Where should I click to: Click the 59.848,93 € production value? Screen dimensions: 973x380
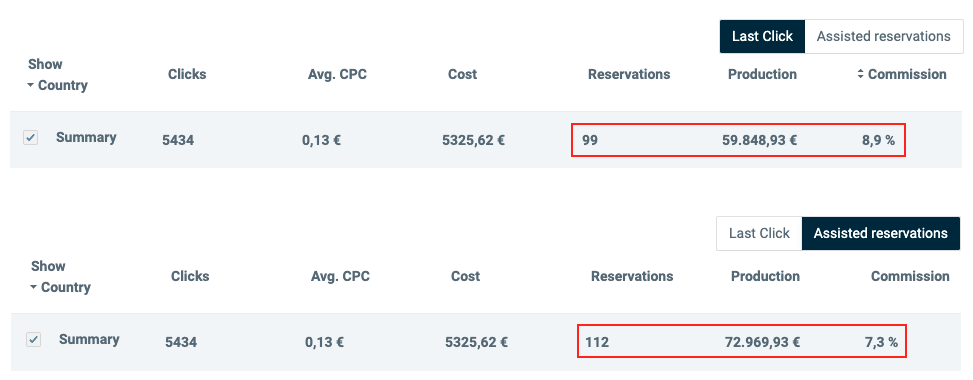click(760, 140)
